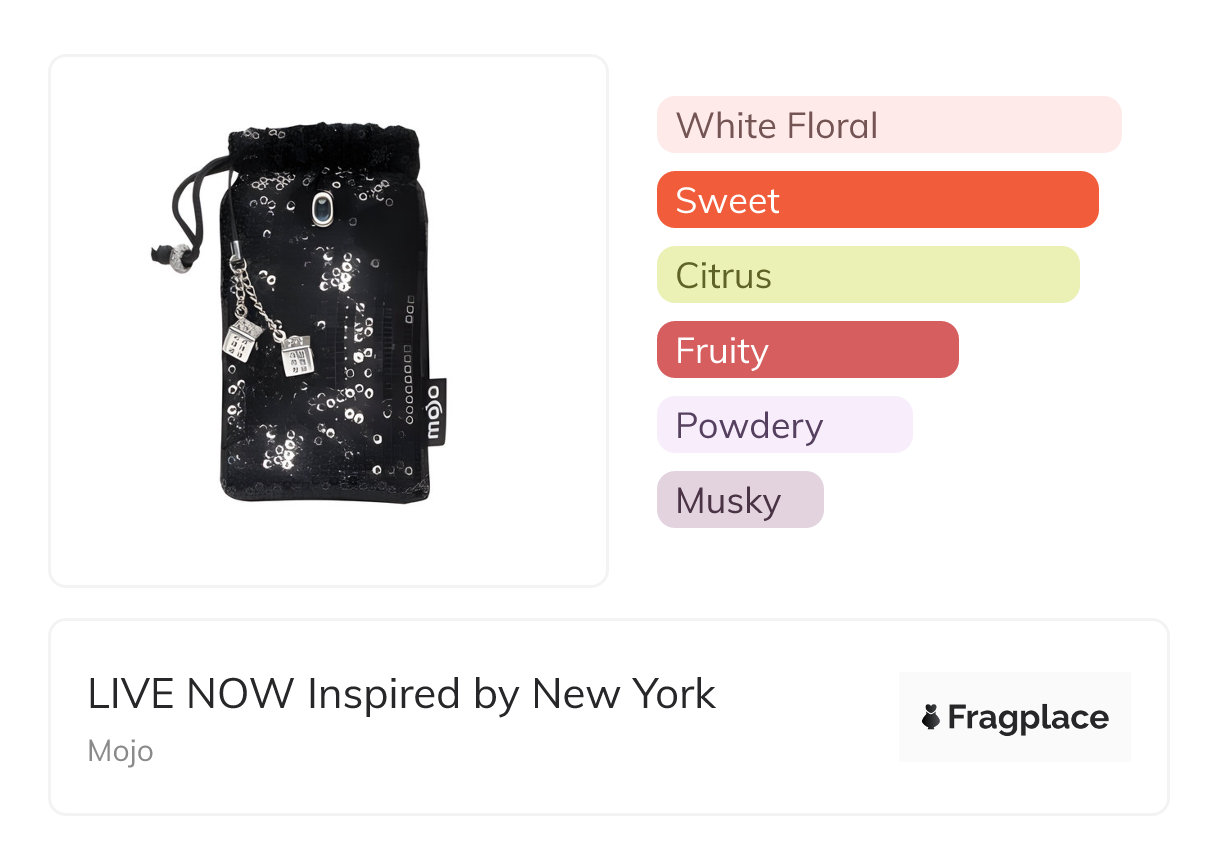This screenshot has height=864, width=1218.
Task: Click the Mojo brand name below title
Action: coord(120,750)
